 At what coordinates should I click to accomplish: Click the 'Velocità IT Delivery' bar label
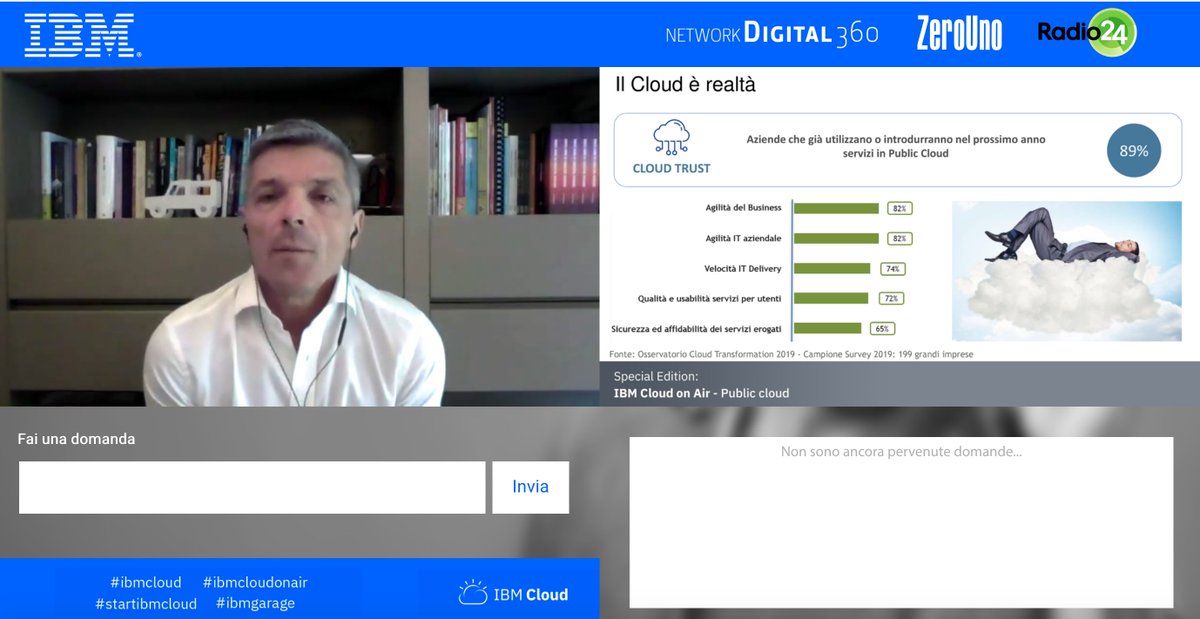pos(743,268)
